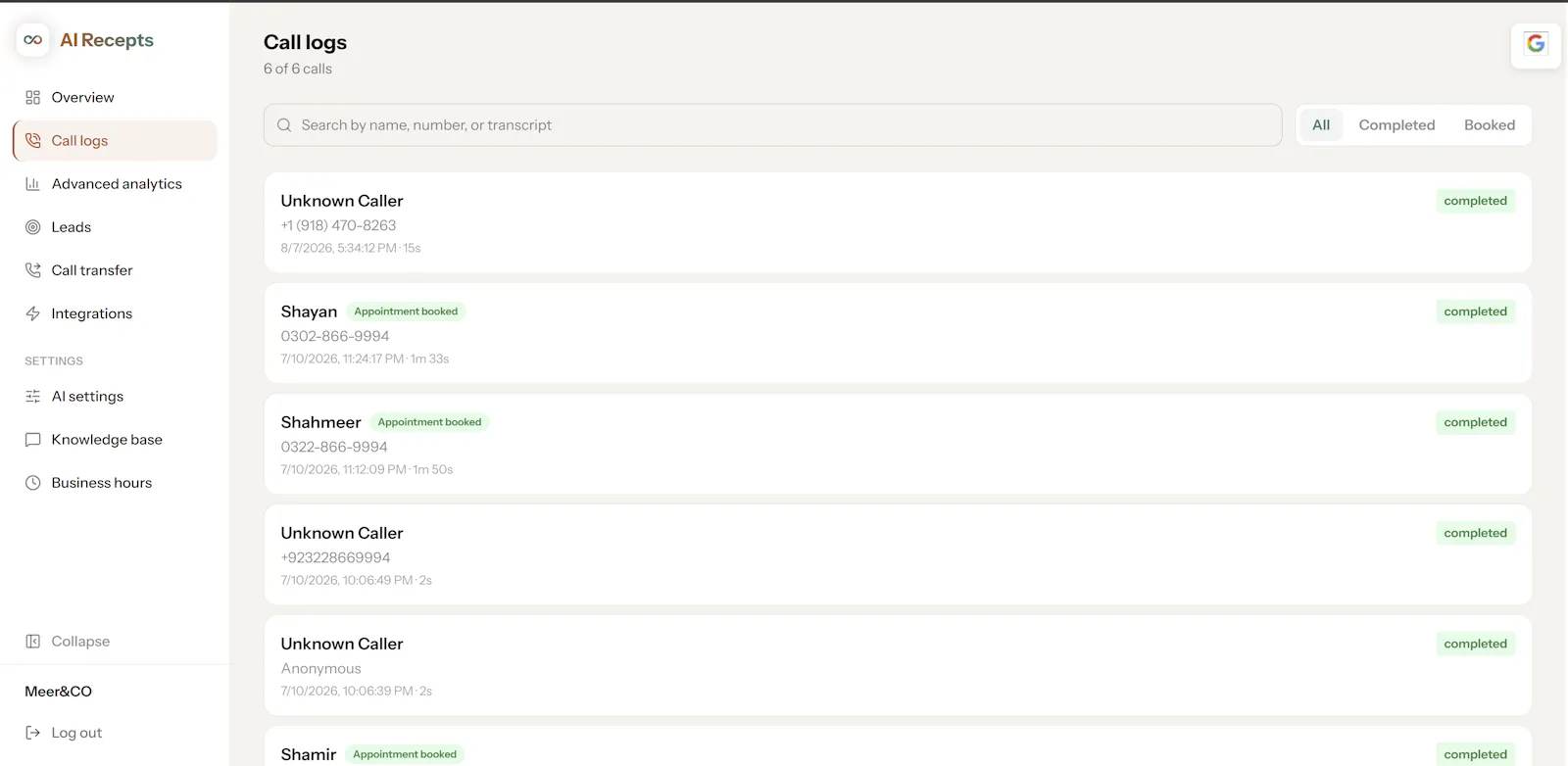Screen dimensions: 1568x766
Task: Open the +1 (918) 470-8263 call entry
Action: pos(897,223)
